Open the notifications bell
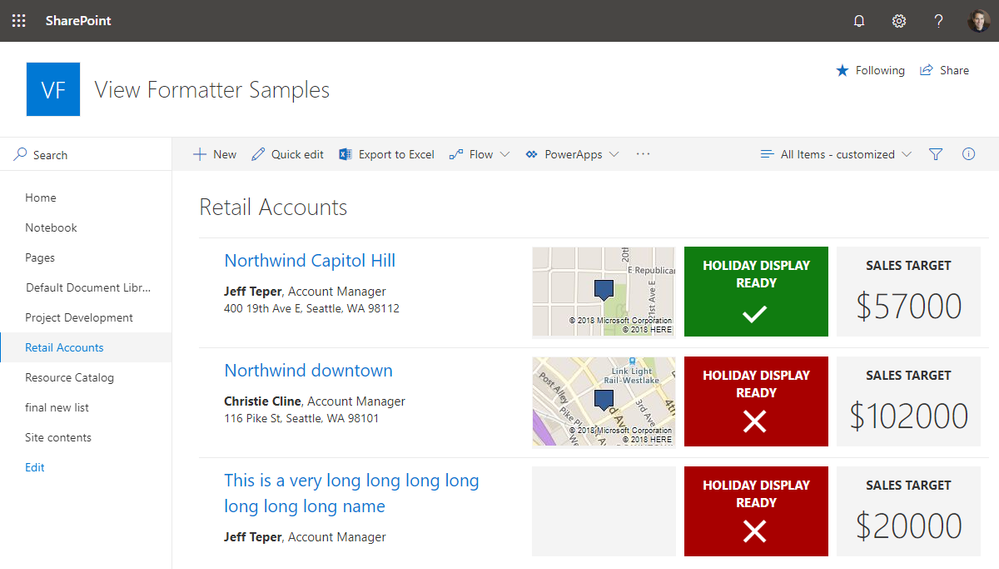The width and height of the screenshot is (999, 569). 859,21
